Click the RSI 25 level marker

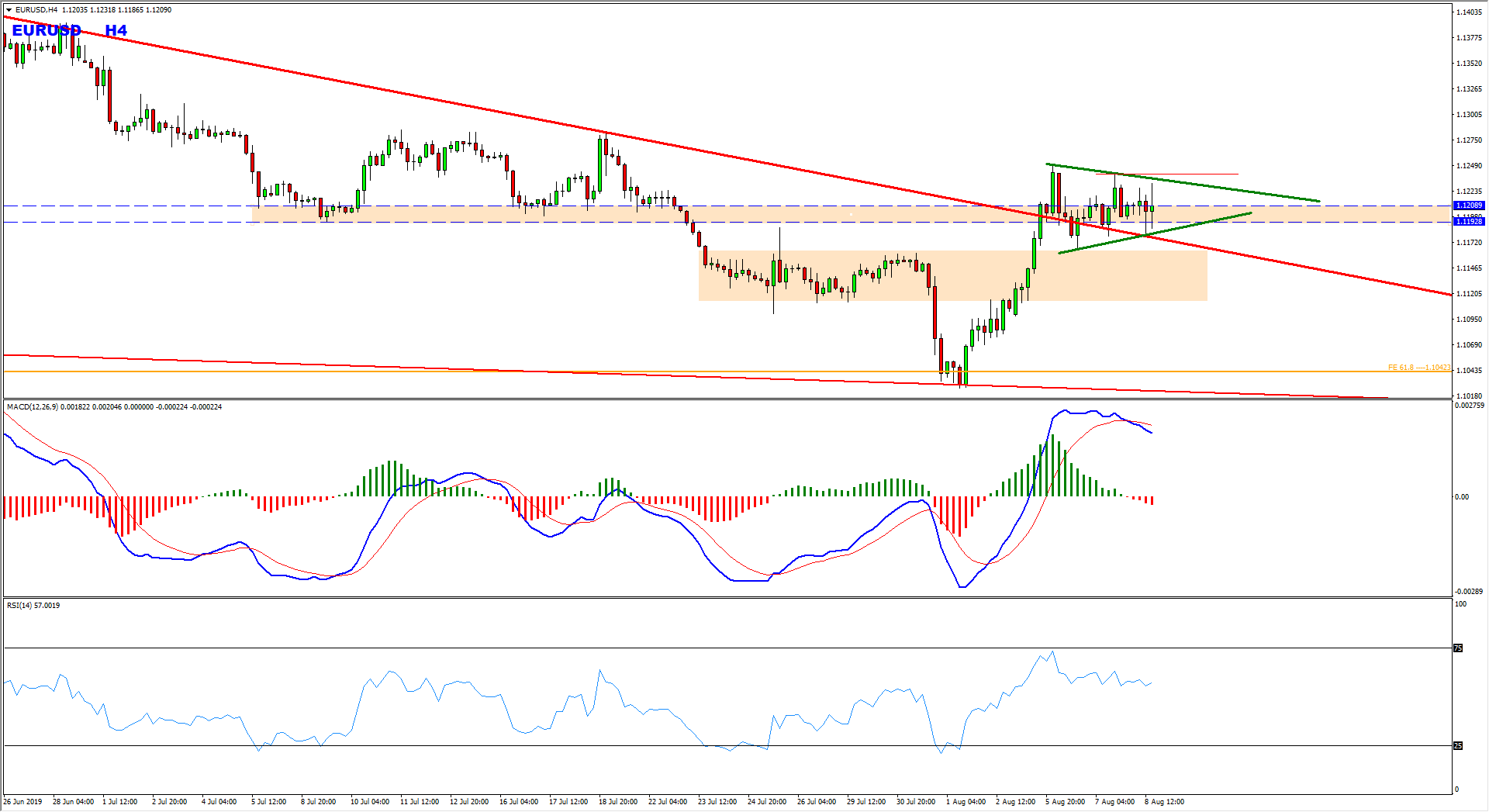(1458, 746)
